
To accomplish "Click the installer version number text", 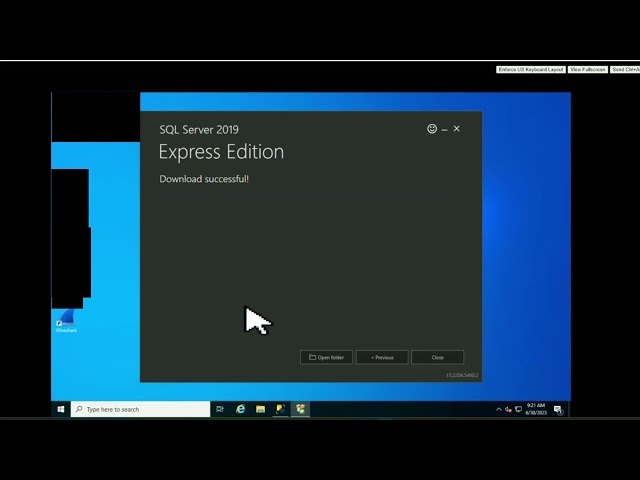I will (x=462, y=375).
